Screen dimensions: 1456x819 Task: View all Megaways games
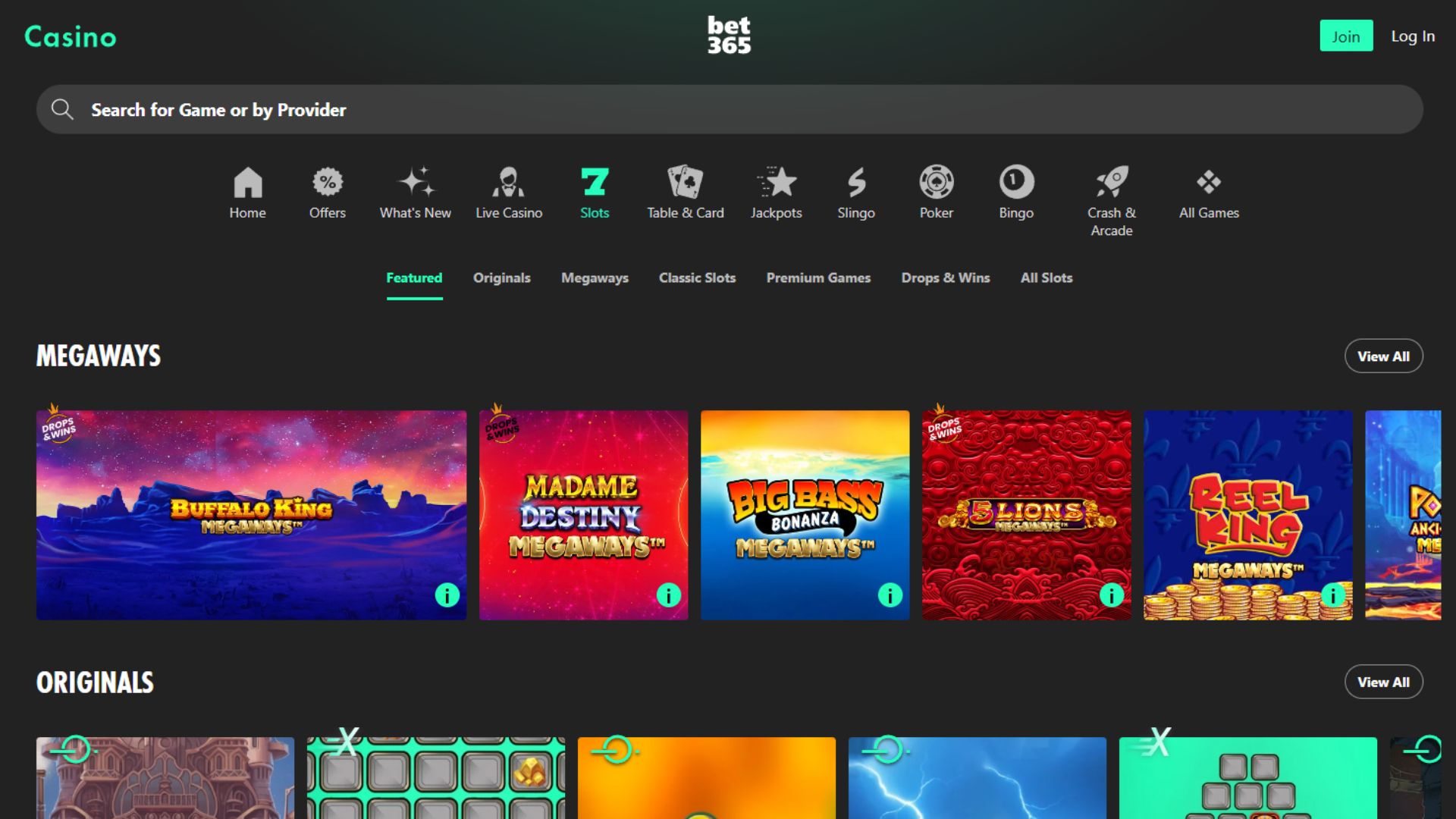[x=1383, y=356]
